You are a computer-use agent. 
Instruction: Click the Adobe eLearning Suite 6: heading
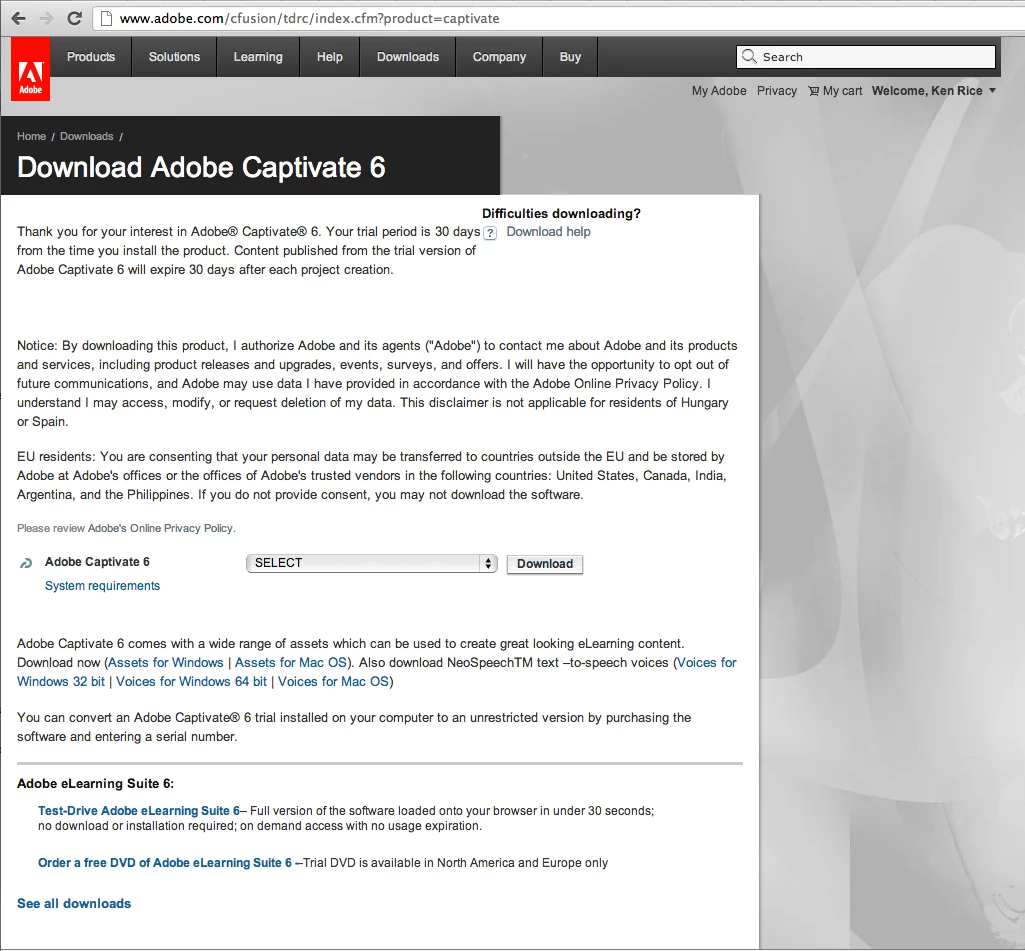[95, 783]
